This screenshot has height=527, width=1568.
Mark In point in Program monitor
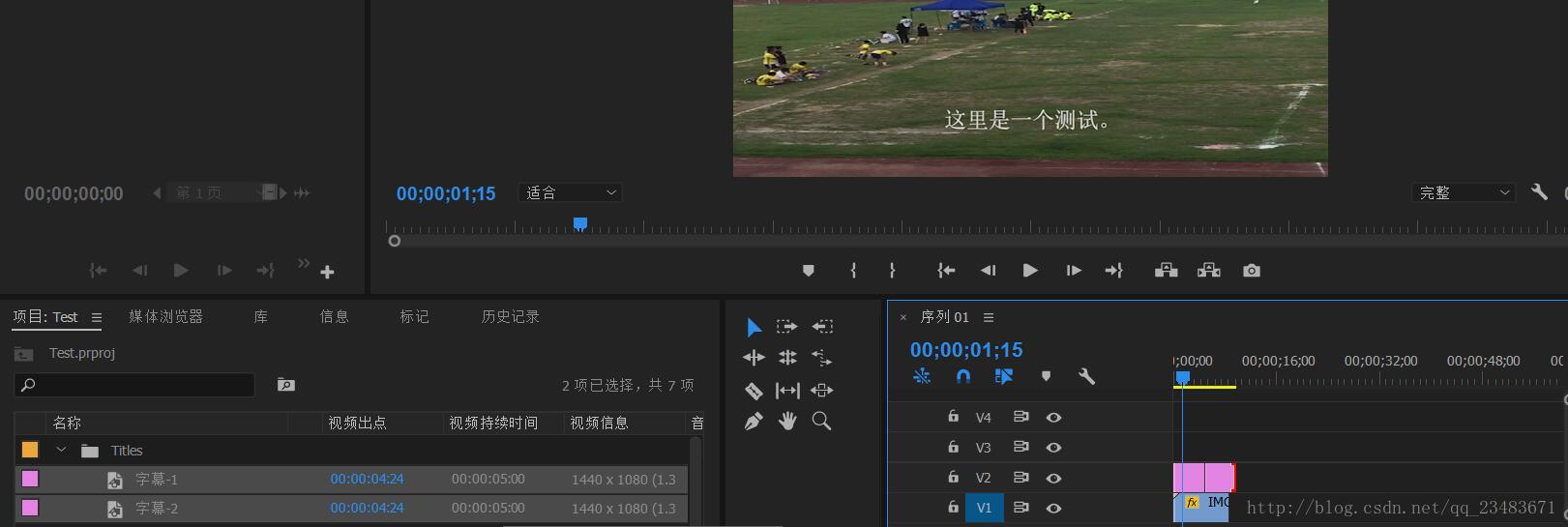point(853,271)
